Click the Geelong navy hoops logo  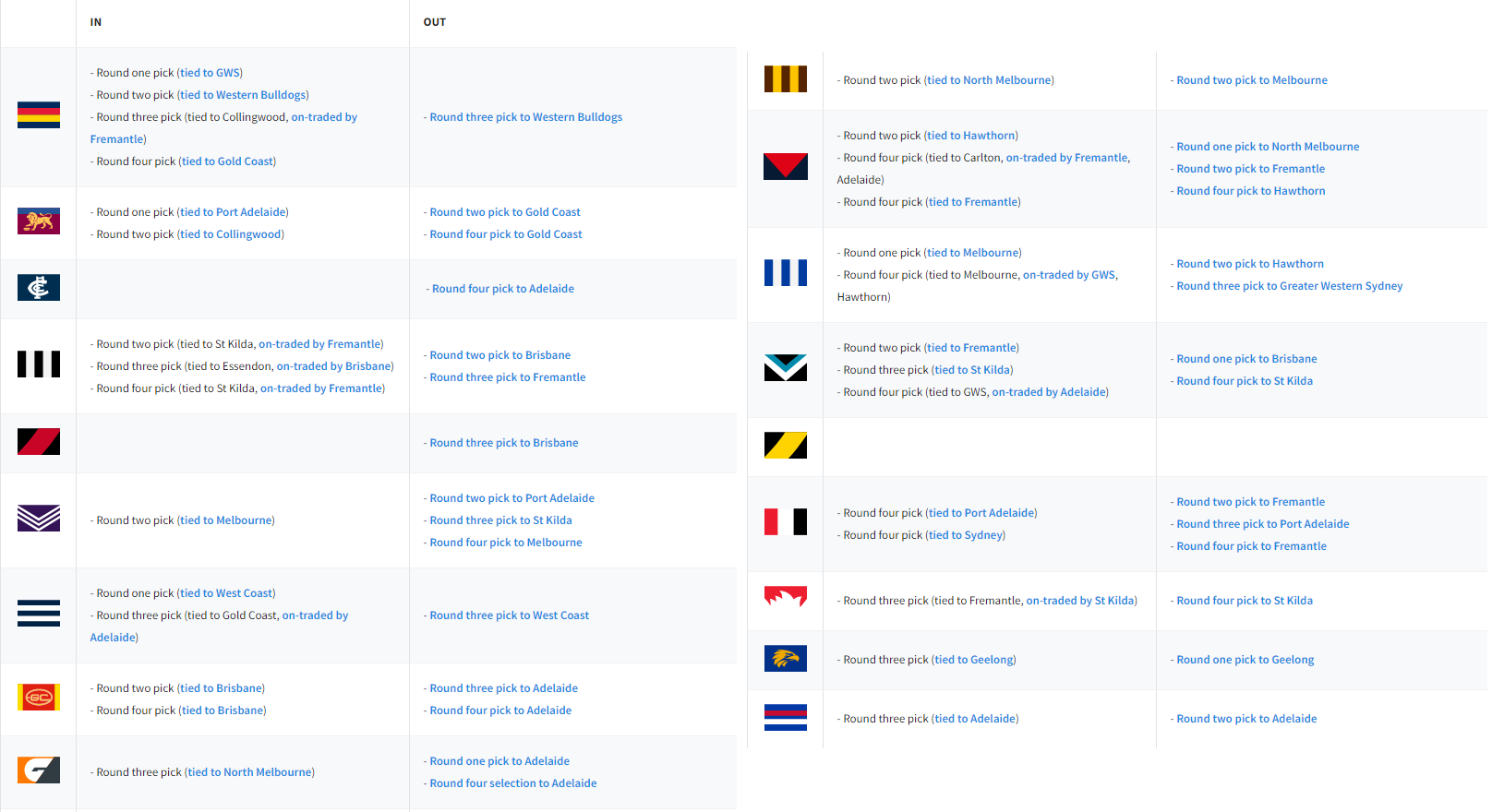point(39,614)
